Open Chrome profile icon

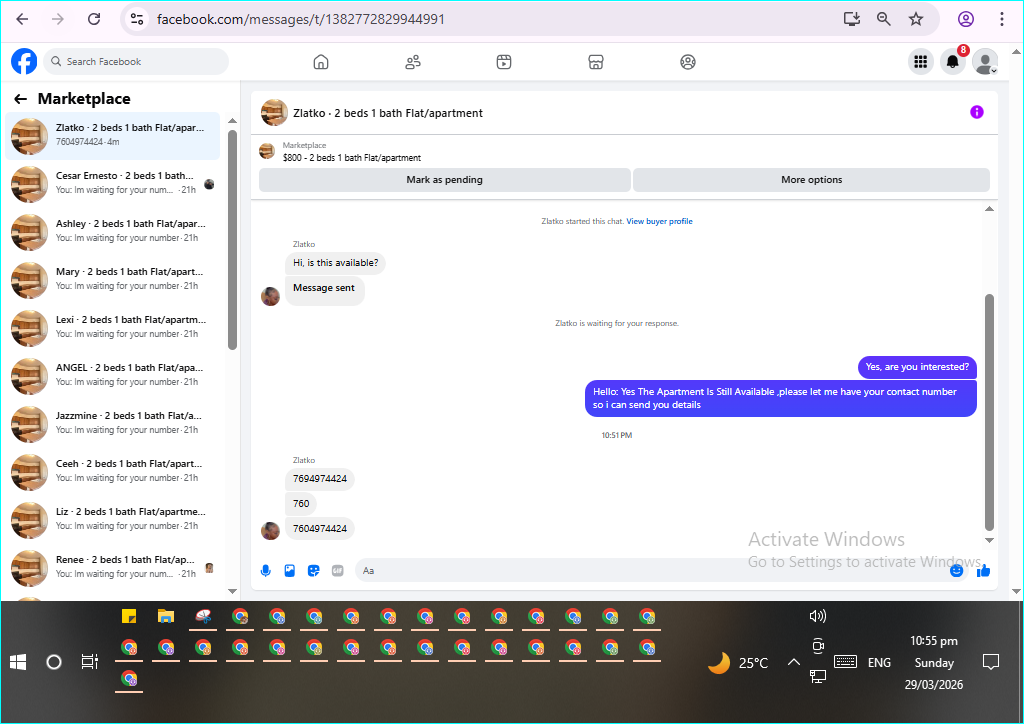coord(966,19)
